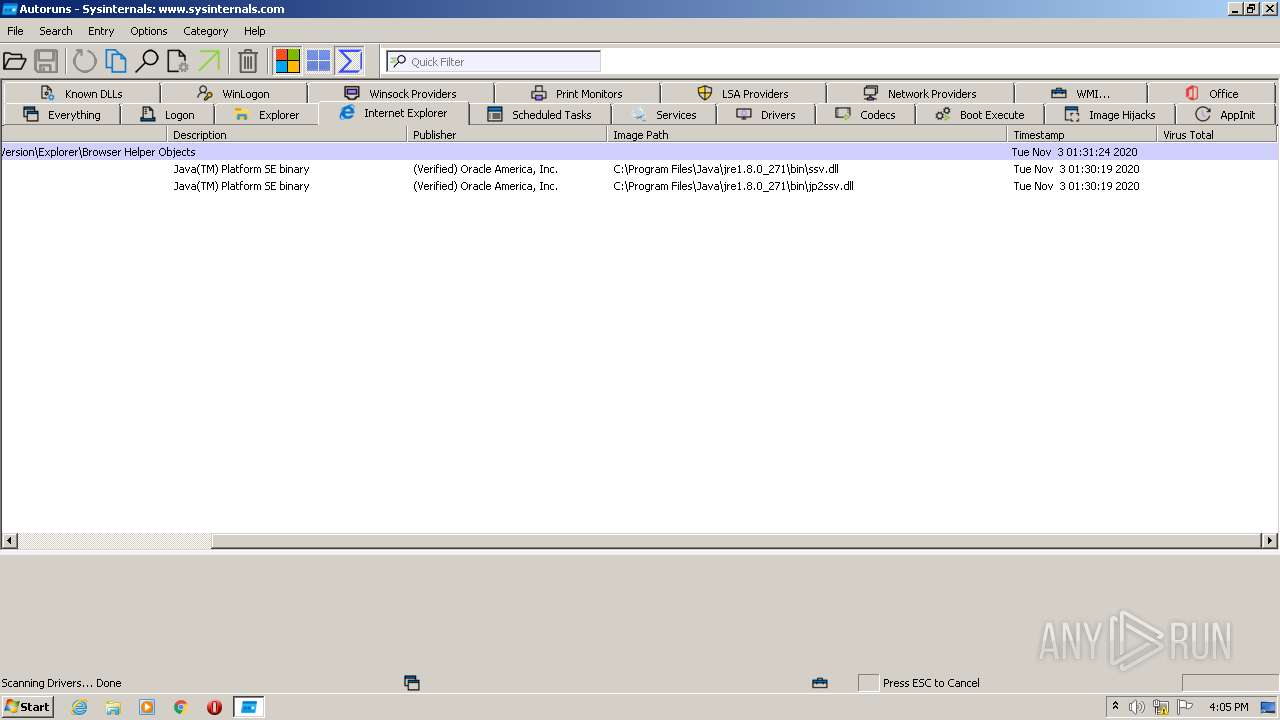Viewport: 1280px width, 720px height.
Task: Click the volume speaker tray icon
Action: click(x=1137, y=707)
